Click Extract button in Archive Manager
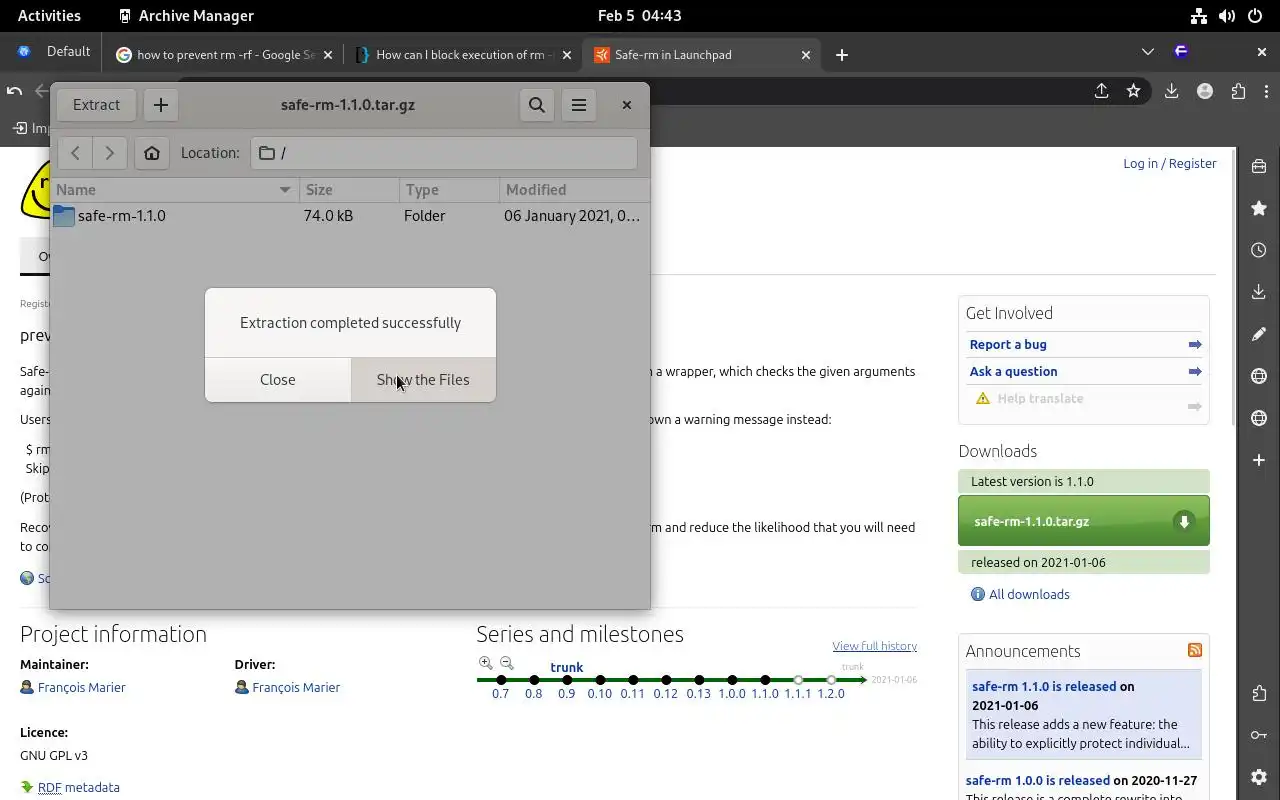Image resolution: width=1280 pixels, height=800 pixels. coord(96,104)
